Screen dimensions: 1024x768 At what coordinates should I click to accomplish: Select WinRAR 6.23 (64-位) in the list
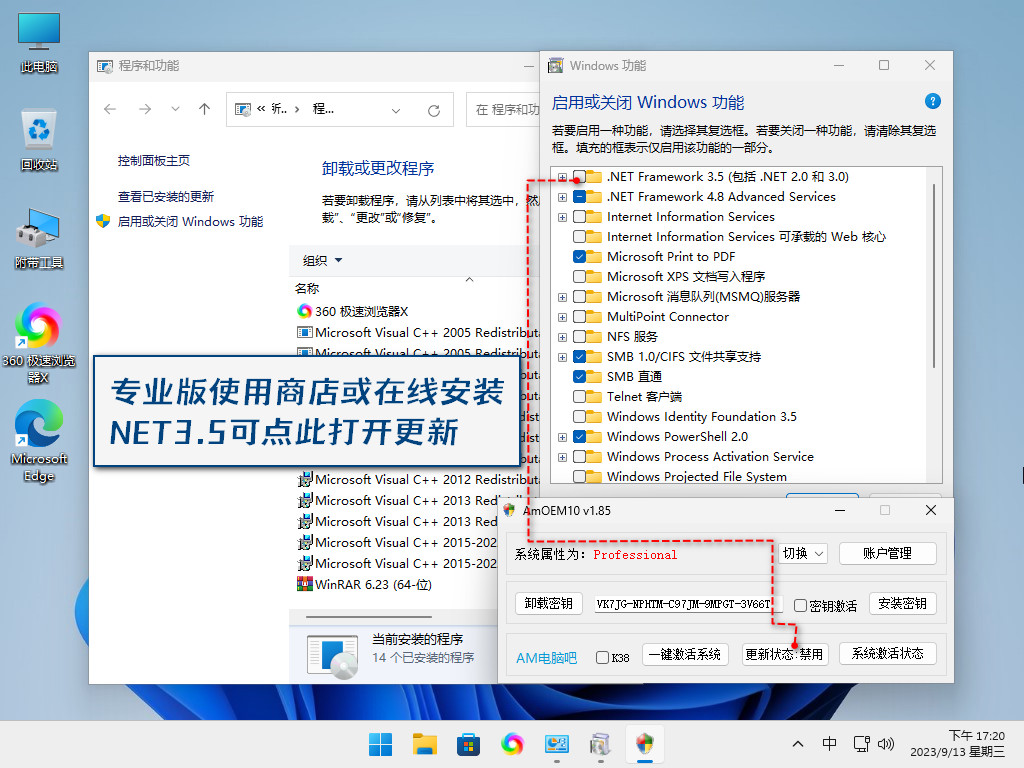[x=364, y=584]
